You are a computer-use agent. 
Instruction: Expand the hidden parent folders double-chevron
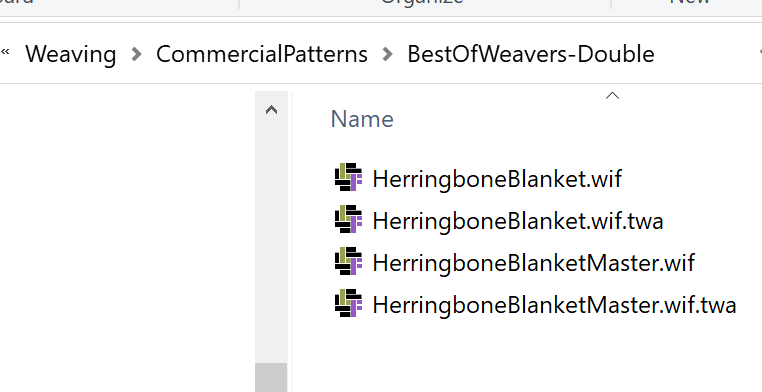5,52
